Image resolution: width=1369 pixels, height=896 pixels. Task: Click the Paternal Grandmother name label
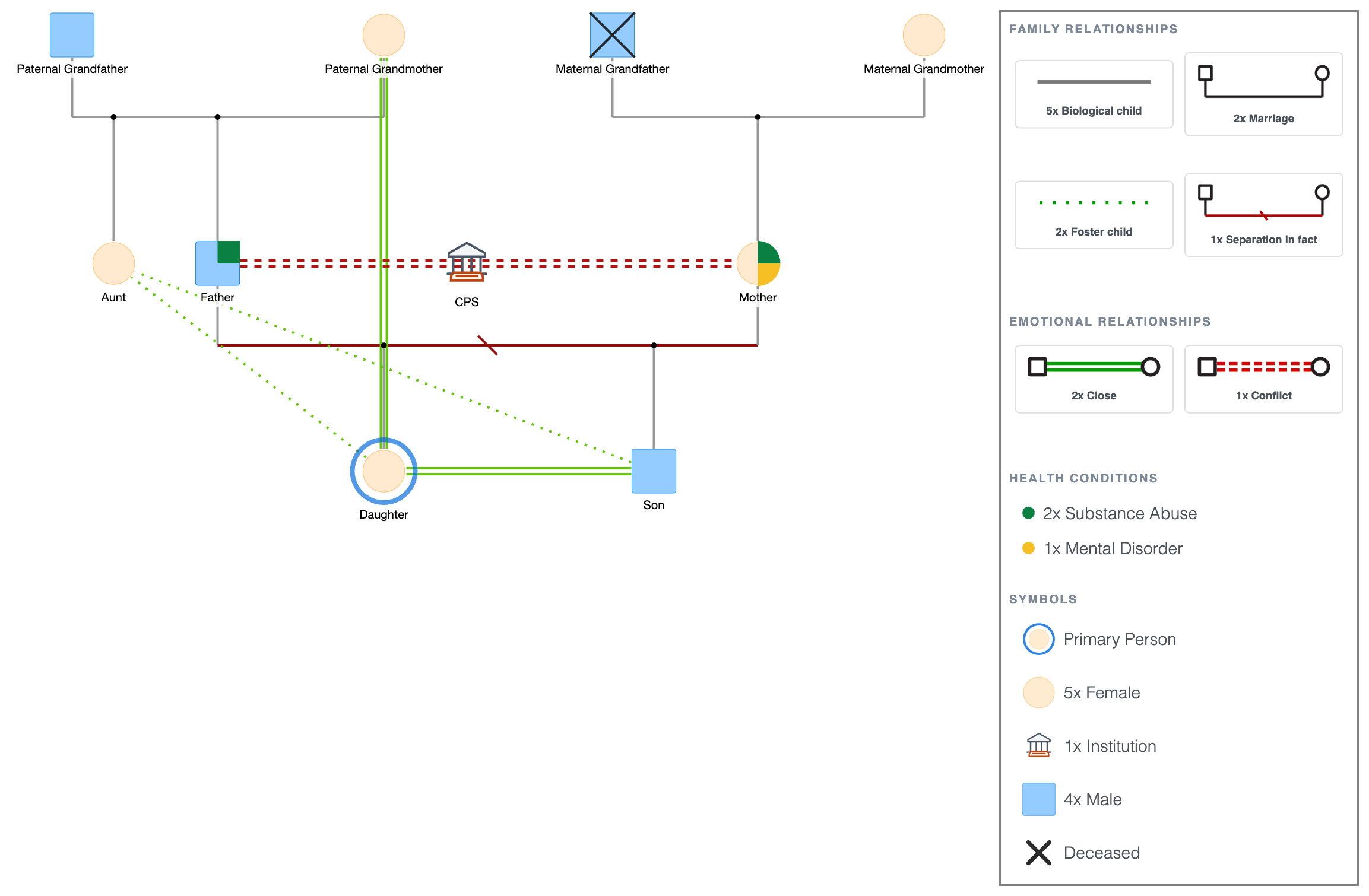pyautogui.click(x=384, y=69)
